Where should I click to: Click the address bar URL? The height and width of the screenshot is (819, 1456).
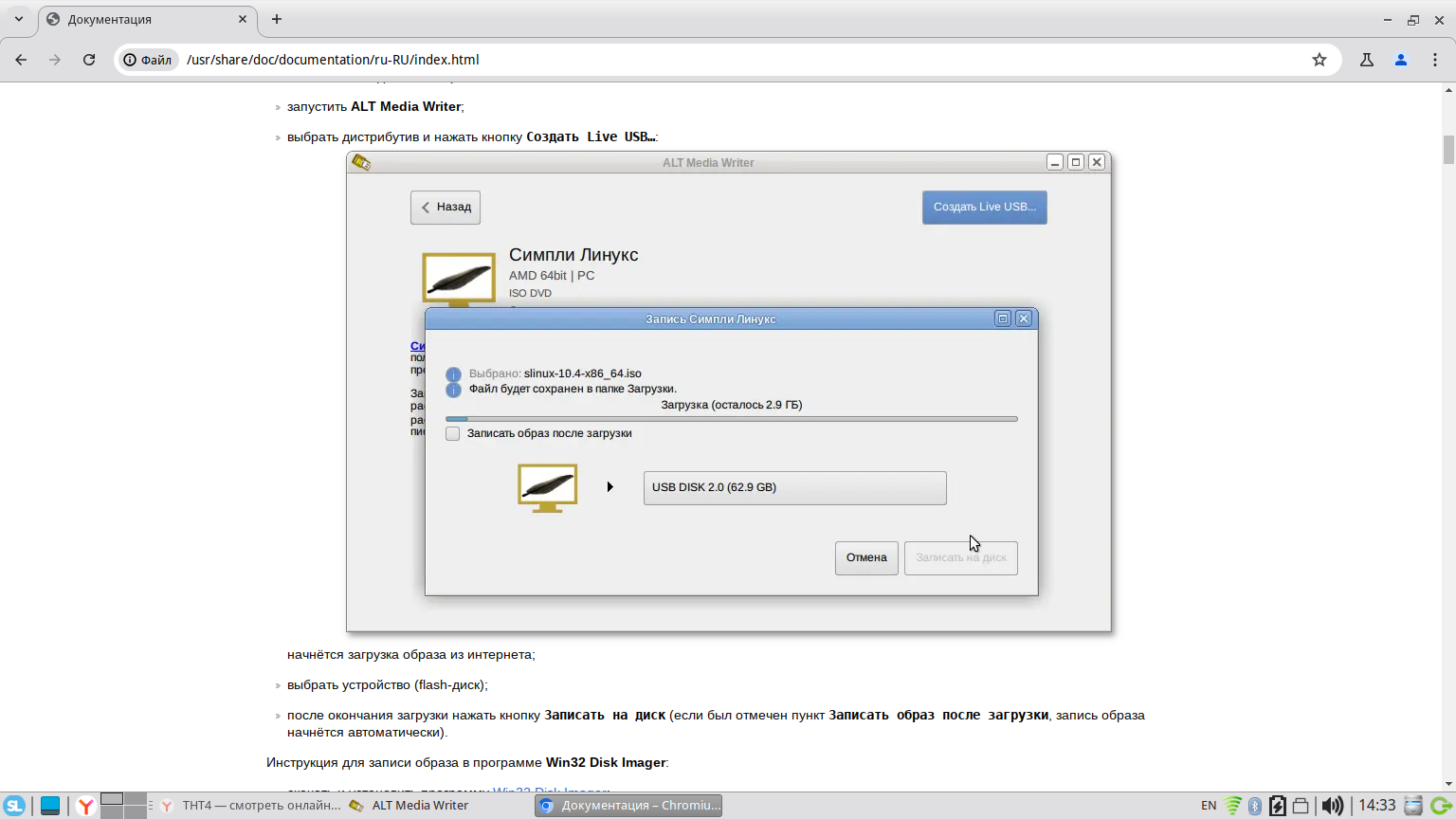333,60
